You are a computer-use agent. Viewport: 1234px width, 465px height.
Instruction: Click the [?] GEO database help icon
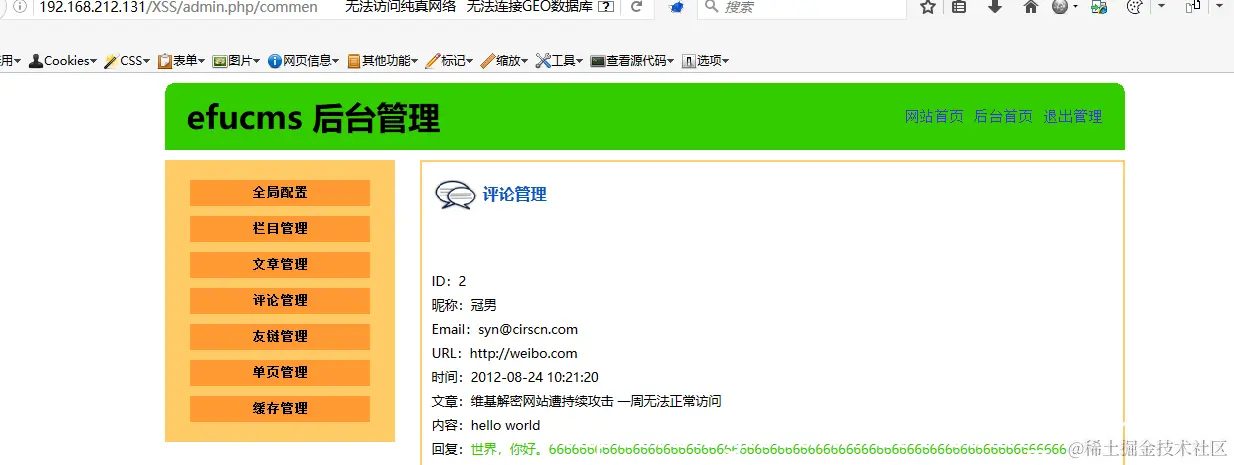coord(606,7)
